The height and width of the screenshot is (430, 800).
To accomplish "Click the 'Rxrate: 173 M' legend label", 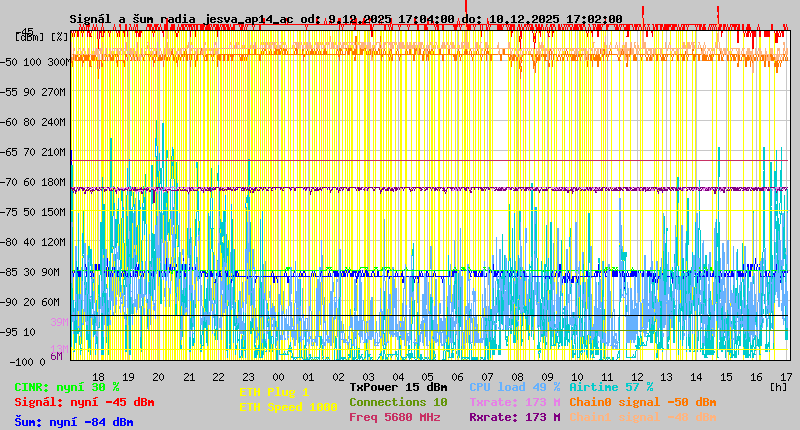I will click(x=515, y=417).
